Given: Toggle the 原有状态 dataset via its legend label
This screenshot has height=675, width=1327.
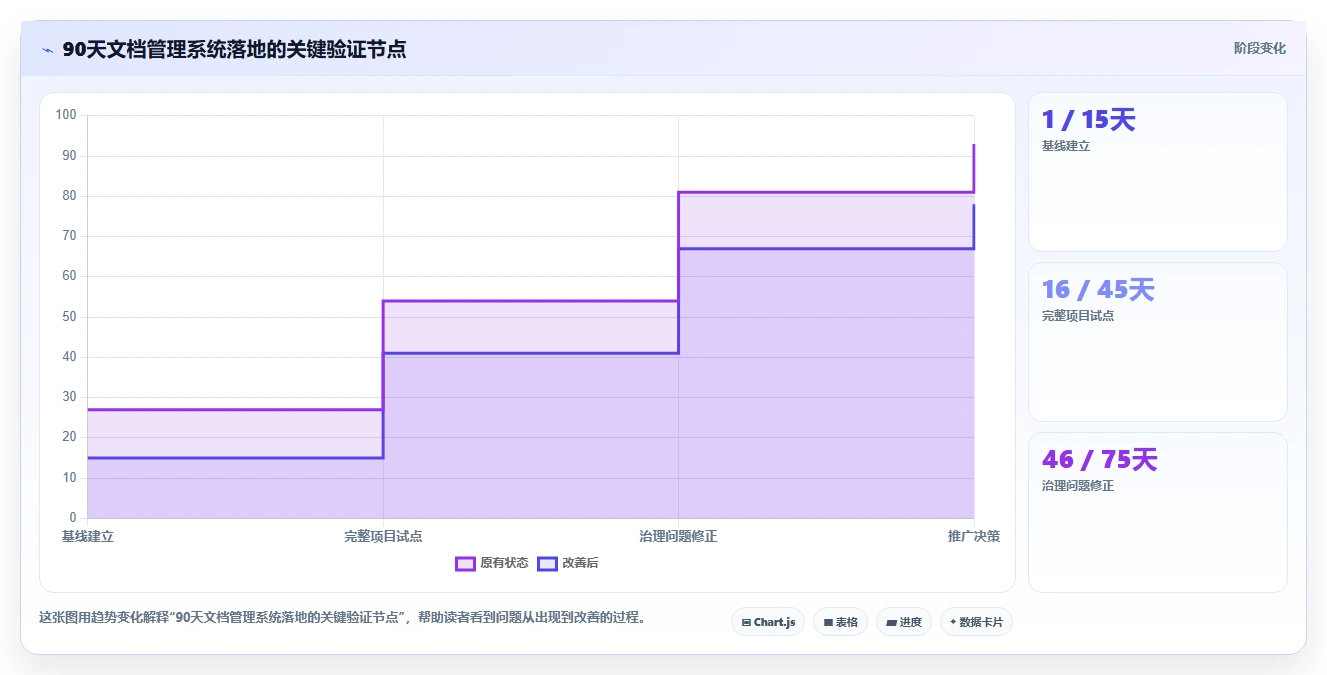Looking at the screenshot, I should [x=504, y=563].
